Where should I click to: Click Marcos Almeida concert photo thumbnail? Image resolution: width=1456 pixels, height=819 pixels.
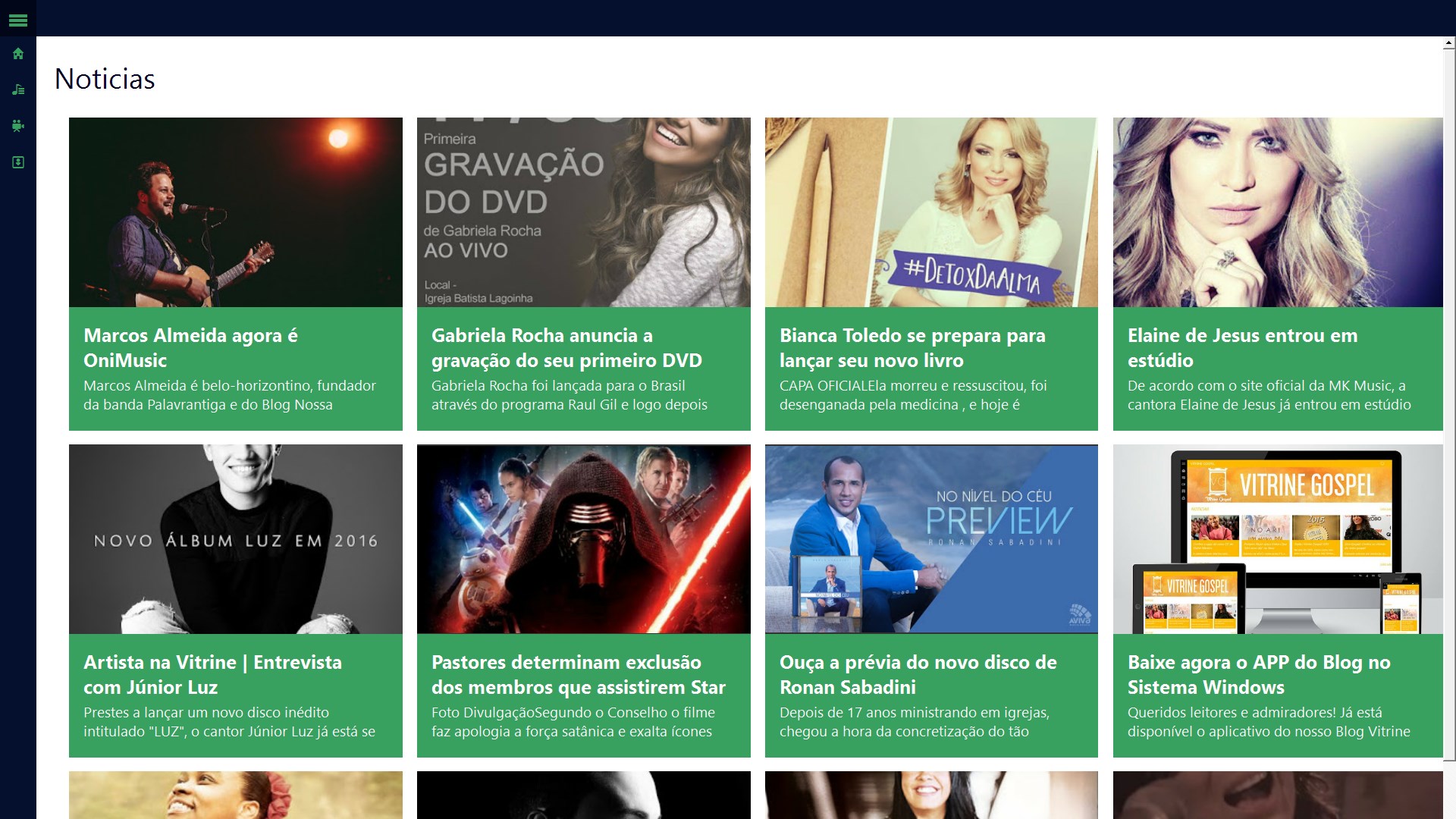[235, 212]
